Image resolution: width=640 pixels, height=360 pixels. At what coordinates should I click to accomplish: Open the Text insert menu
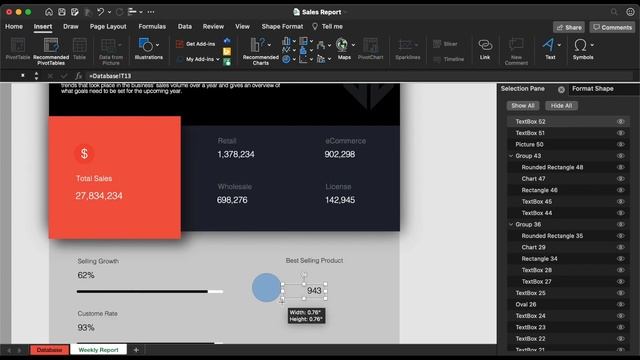pyautogui.click(x=550, y=49)
